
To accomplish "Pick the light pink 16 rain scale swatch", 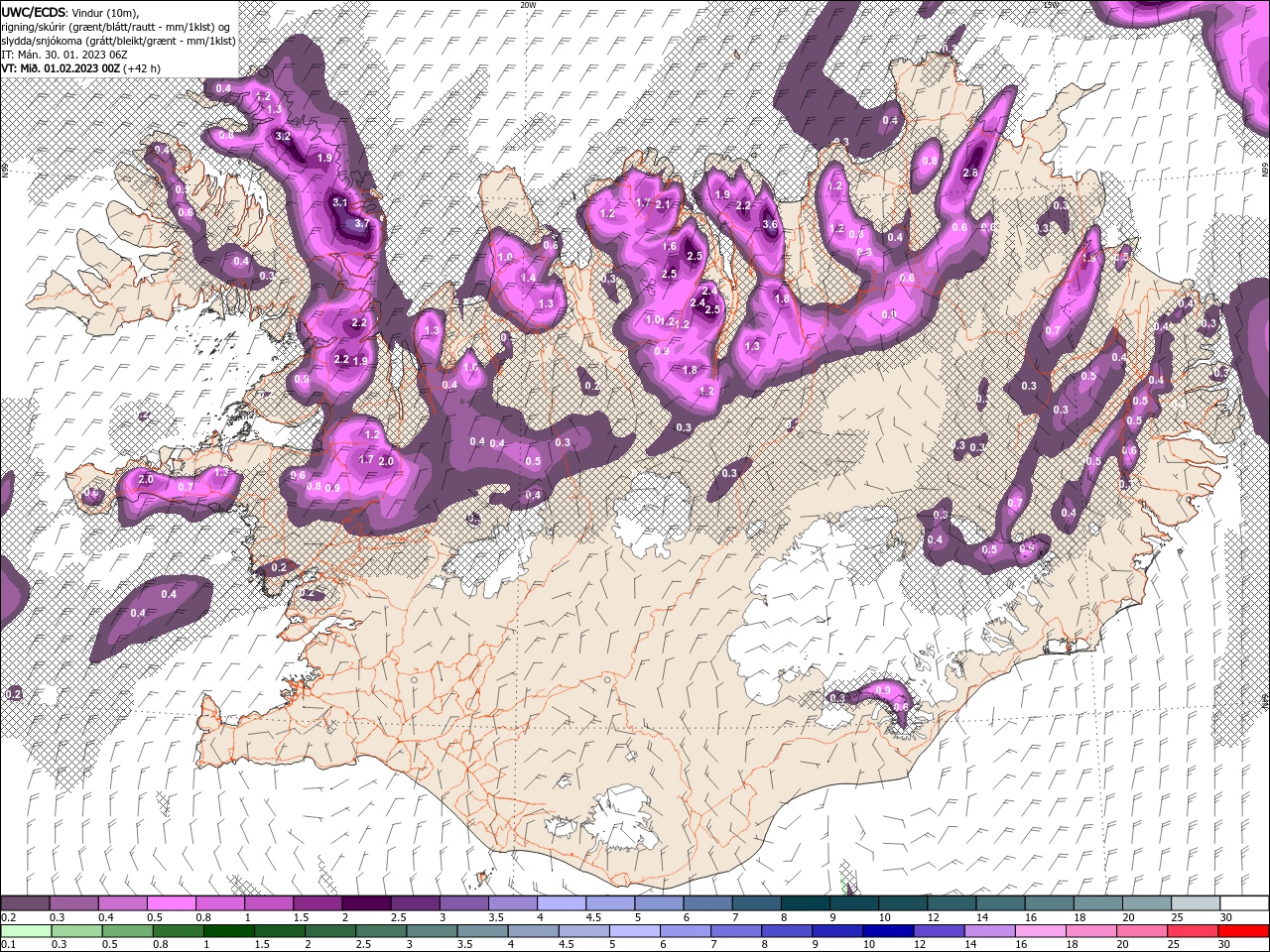I will 1040,930.
